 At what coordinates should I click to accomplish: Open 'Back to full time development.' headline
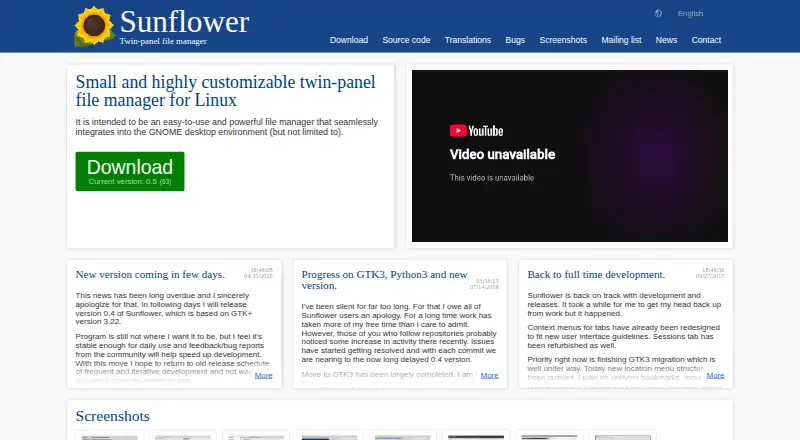(596, 275)
